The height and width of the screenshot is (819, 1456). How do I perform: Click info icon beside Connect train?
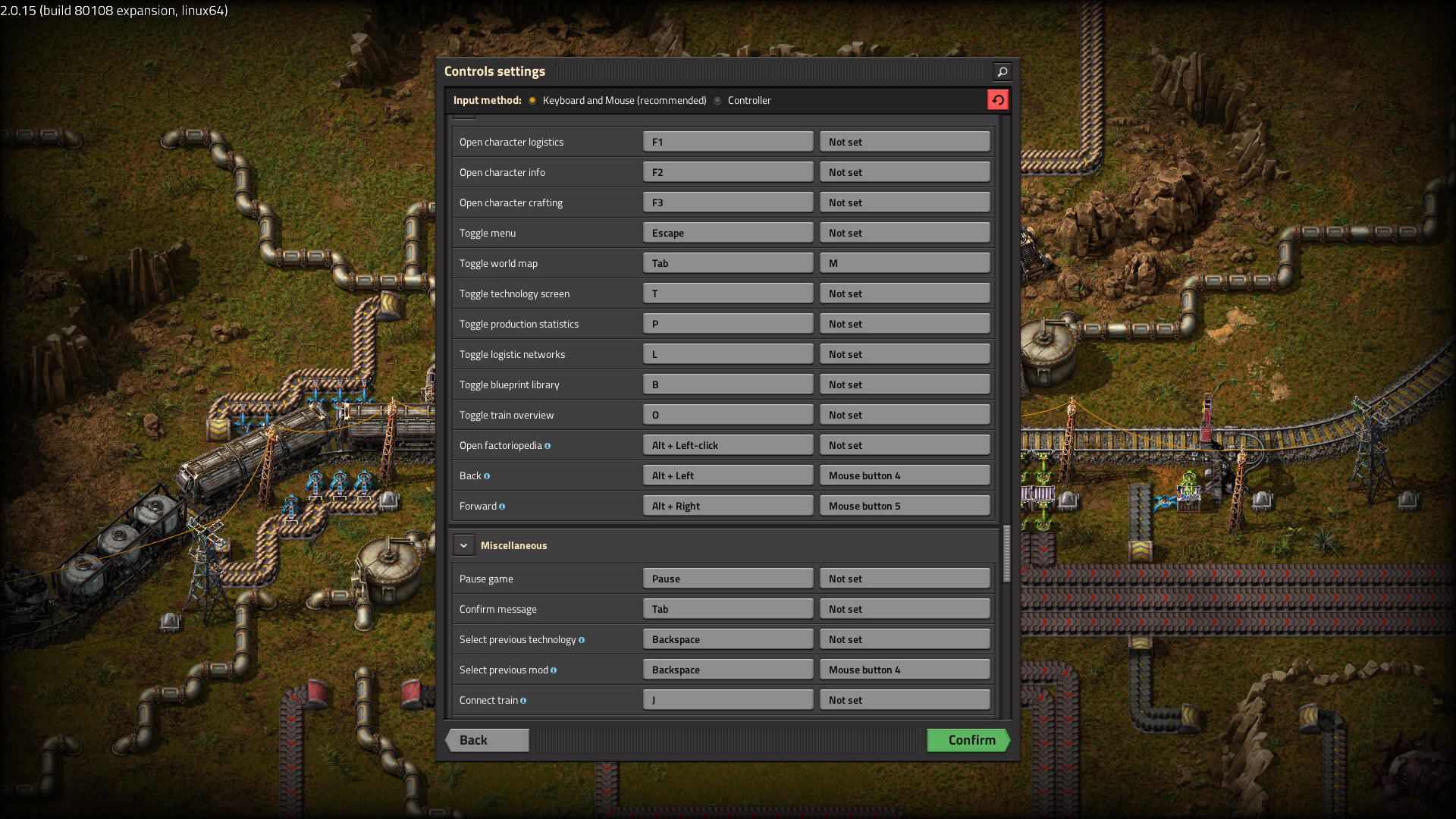coord(523,701)
